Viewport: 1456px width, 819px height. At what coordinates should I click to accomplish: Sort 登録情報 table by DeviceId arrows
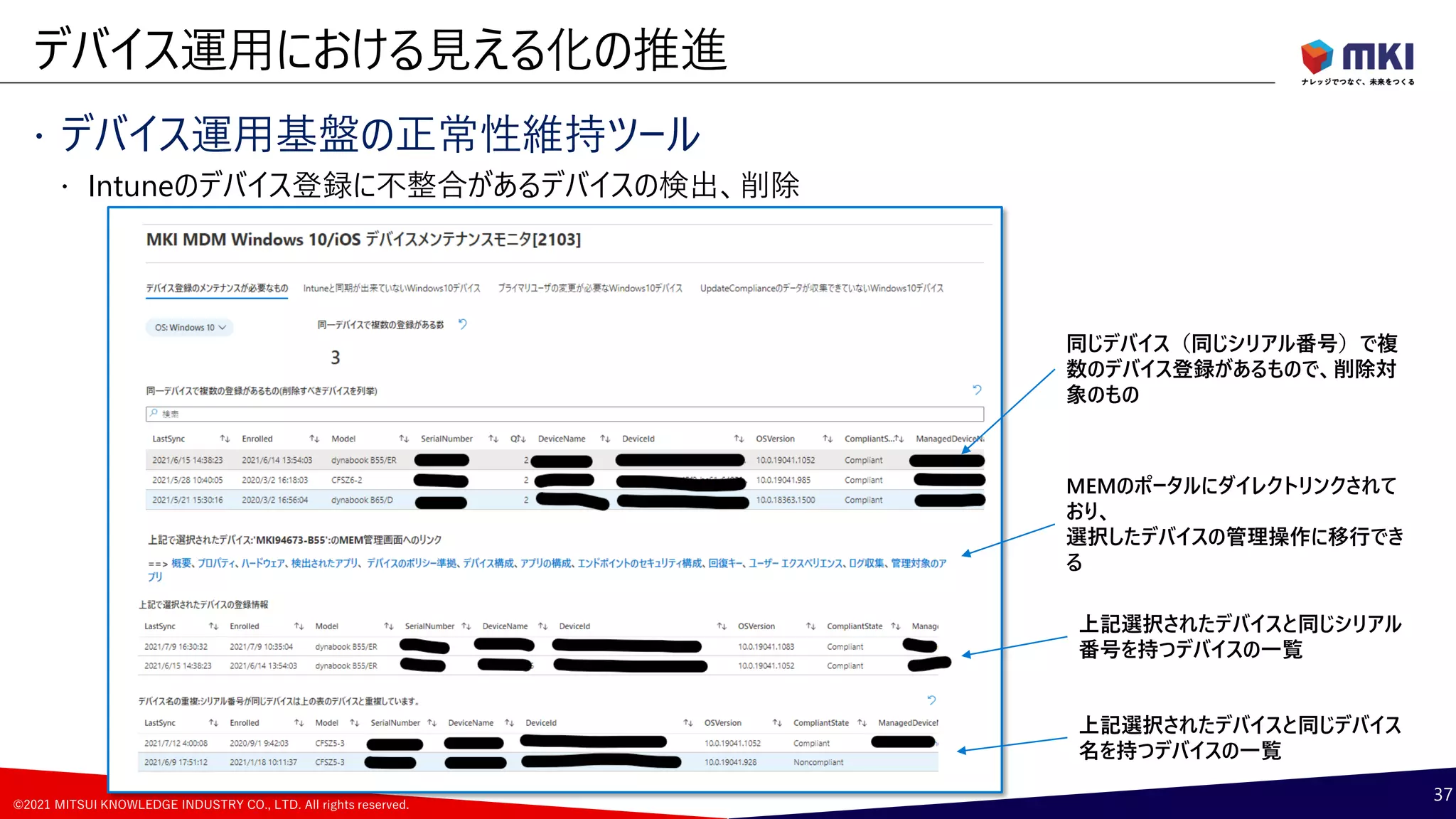(722, 626)
